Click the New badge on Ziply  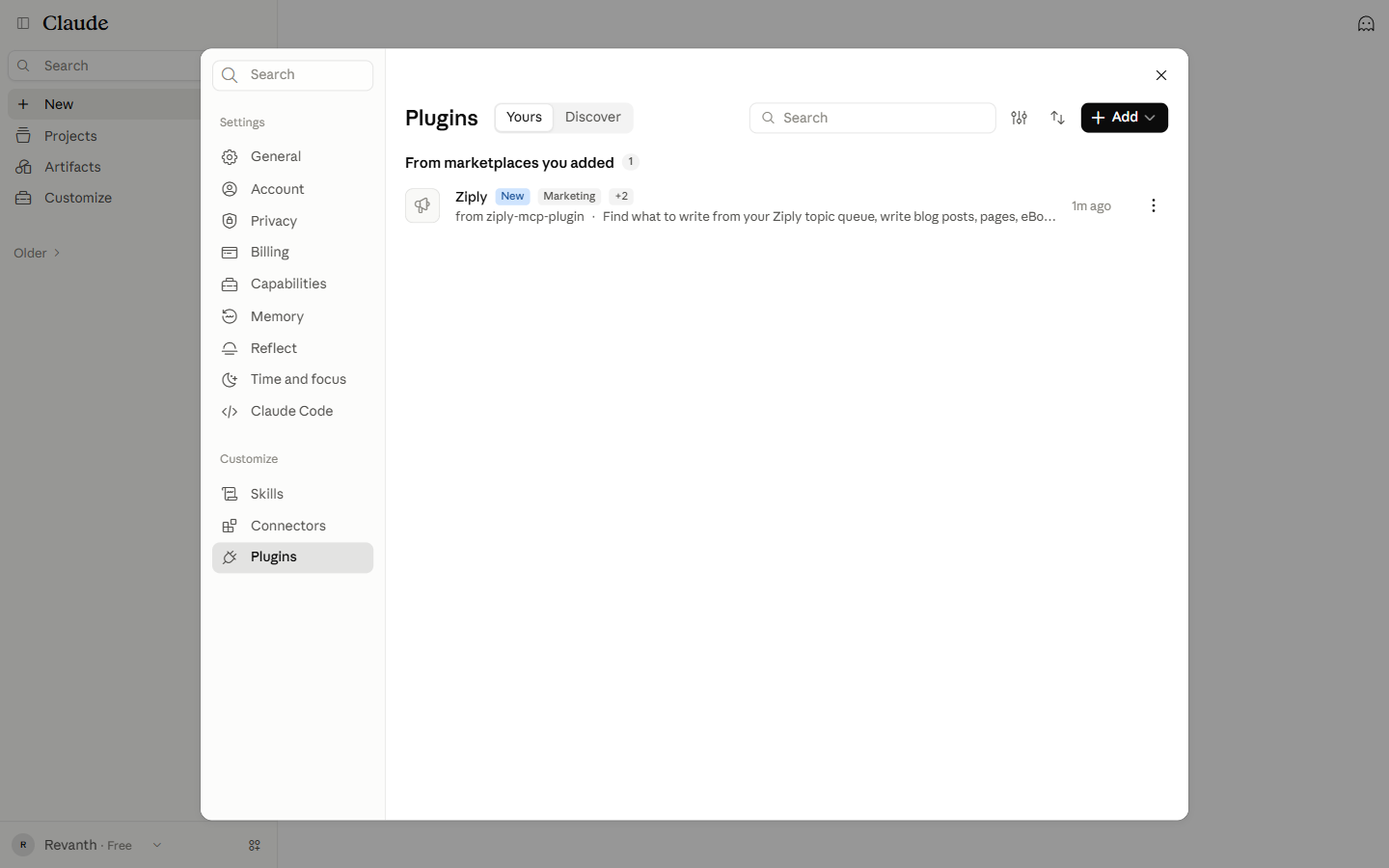pos(512,196)
